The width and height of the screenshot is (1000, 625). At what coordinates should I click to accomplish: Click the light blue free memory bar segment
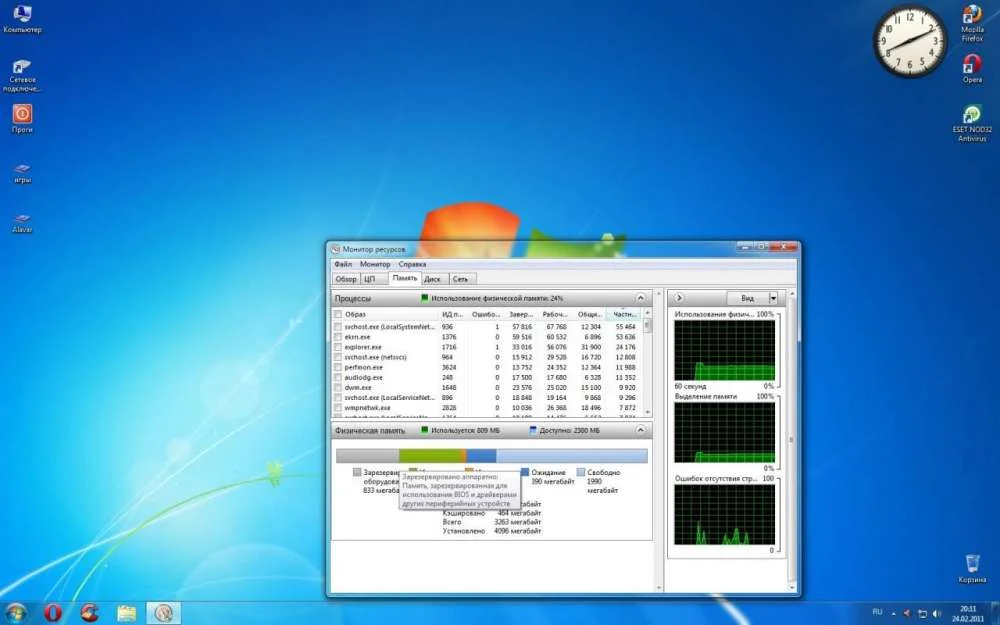pos(571,455)
